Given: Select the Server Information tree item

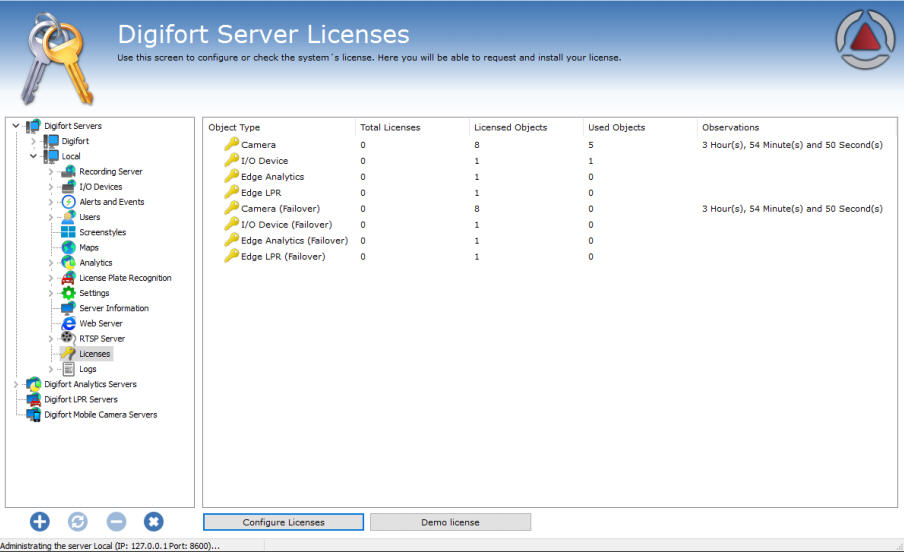Looking at the screenshot, I should (x=114, y=308).
